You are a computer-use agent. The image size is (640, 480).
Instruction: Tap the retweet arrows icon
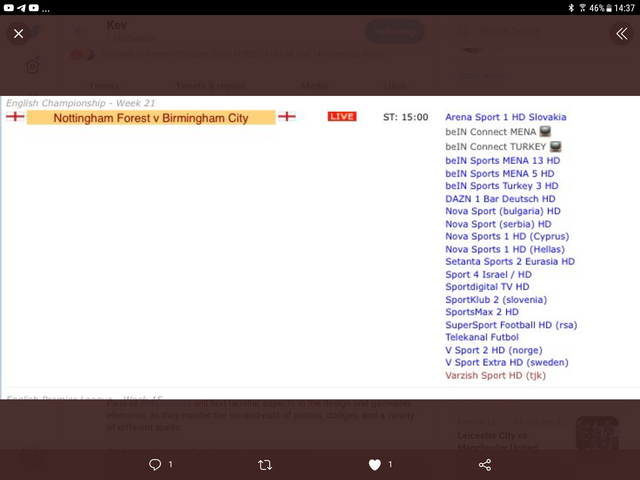[265, 464]
